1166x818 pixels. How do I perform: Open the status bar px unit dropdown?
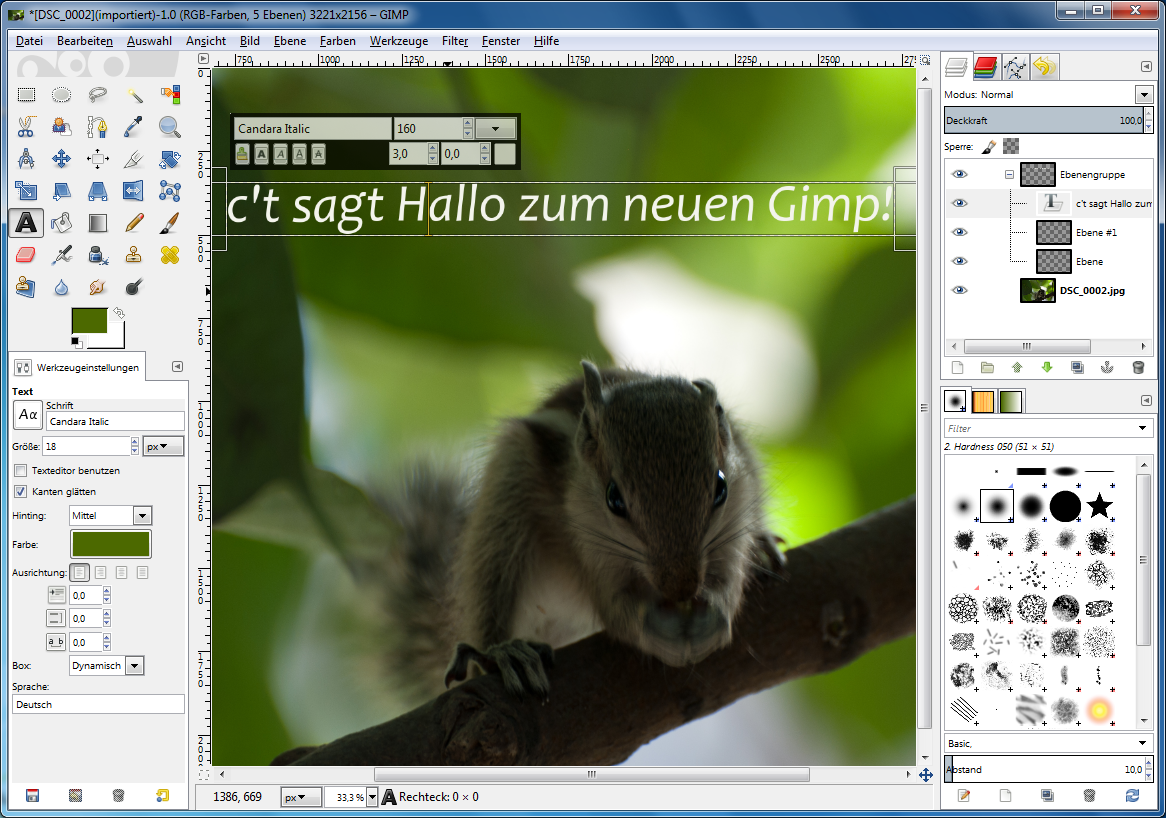click(x=300, y=797)
